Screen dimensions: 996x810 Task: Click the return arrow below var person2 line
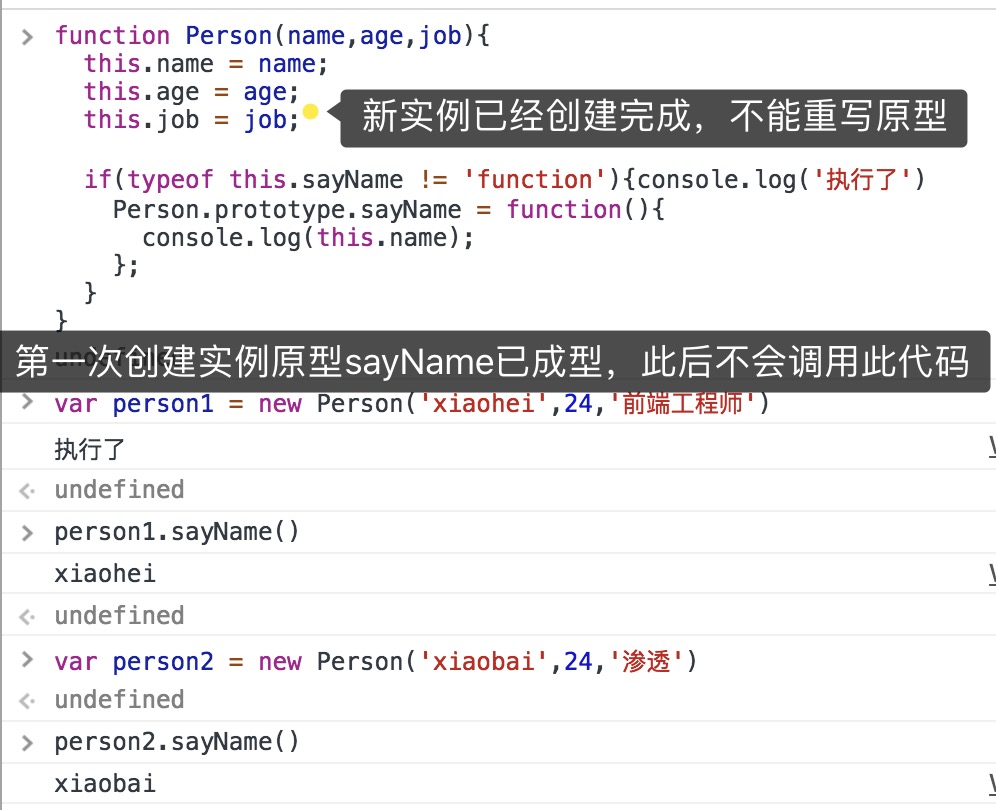point(28,700)
